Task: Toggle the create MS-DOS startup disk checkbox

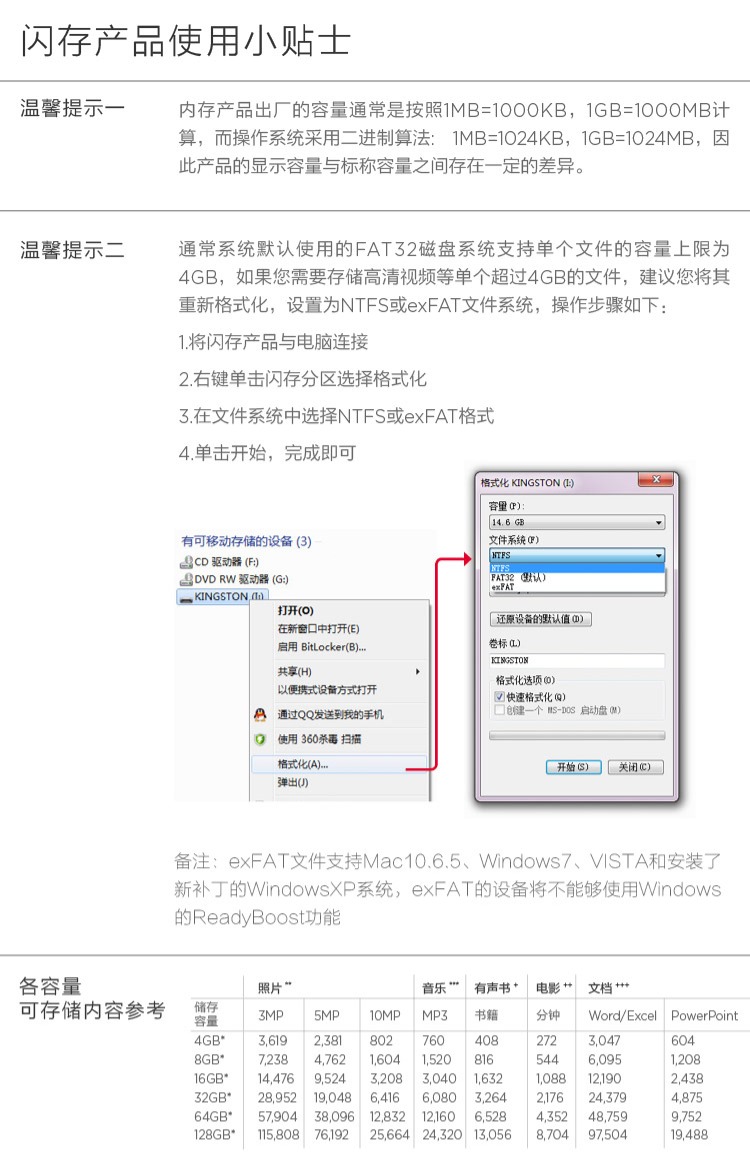Action: point(500,710)
